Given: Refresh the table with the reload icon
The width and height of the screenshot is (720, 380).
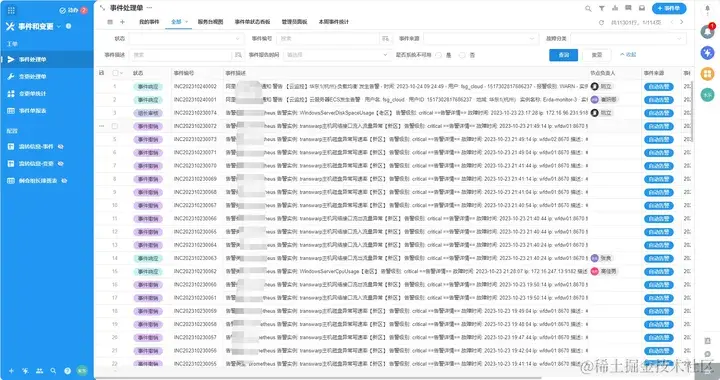Looking at the screenshot, I should click(x=602, y=22).
